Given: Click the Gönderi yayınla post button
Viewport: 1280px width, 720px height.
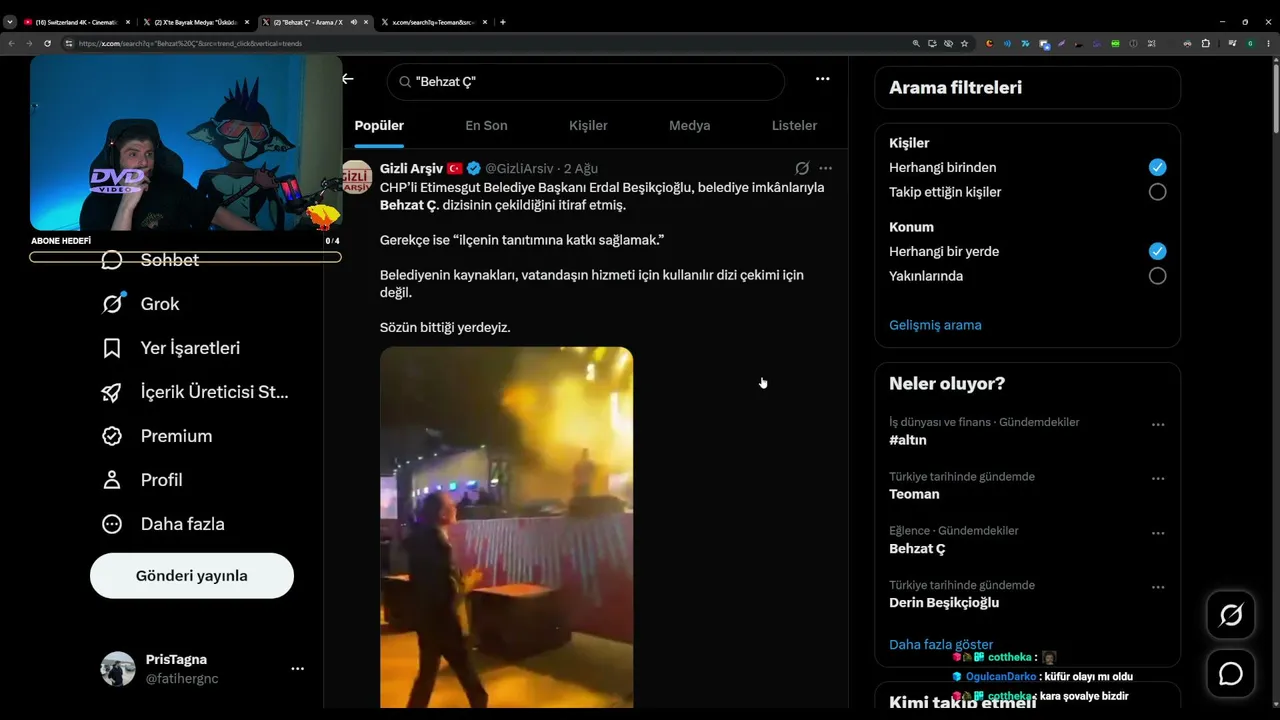Looking at the screenshot, I should click(192, 576).
